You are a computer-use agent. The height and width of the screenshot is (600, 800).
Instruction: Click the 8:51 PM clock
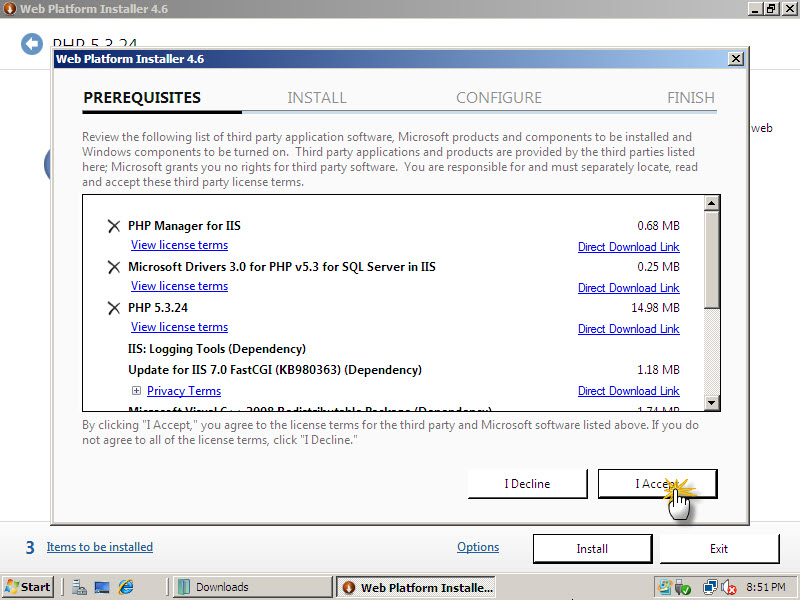(x=766, y=587)
